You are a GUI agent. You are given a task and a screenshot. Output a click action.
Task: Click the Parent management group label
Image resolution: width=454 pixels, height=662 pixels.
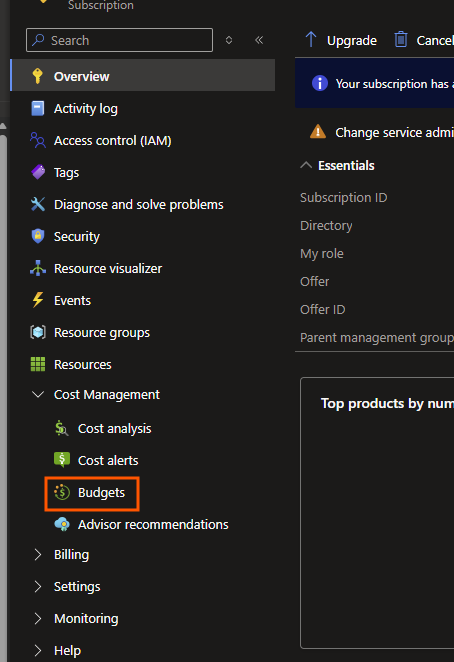point(377,338)
